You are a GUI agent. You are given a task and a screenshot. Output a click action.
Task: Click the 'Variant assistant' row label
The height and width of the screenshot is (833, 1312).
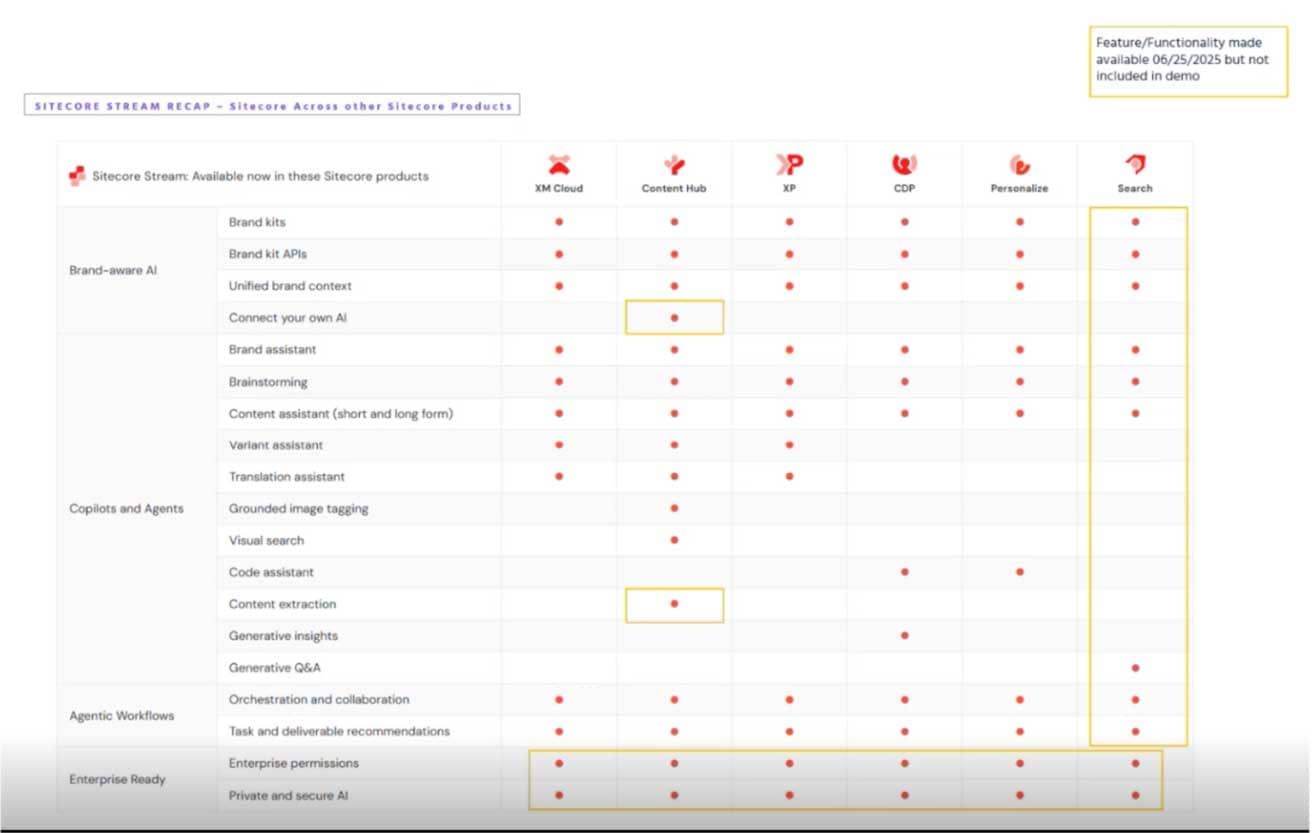276,445
